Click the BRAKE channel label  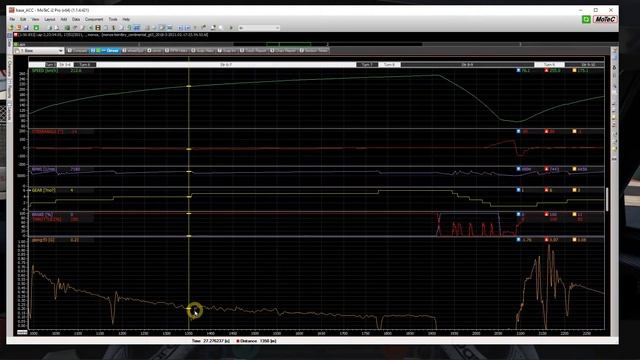point(42,214)
